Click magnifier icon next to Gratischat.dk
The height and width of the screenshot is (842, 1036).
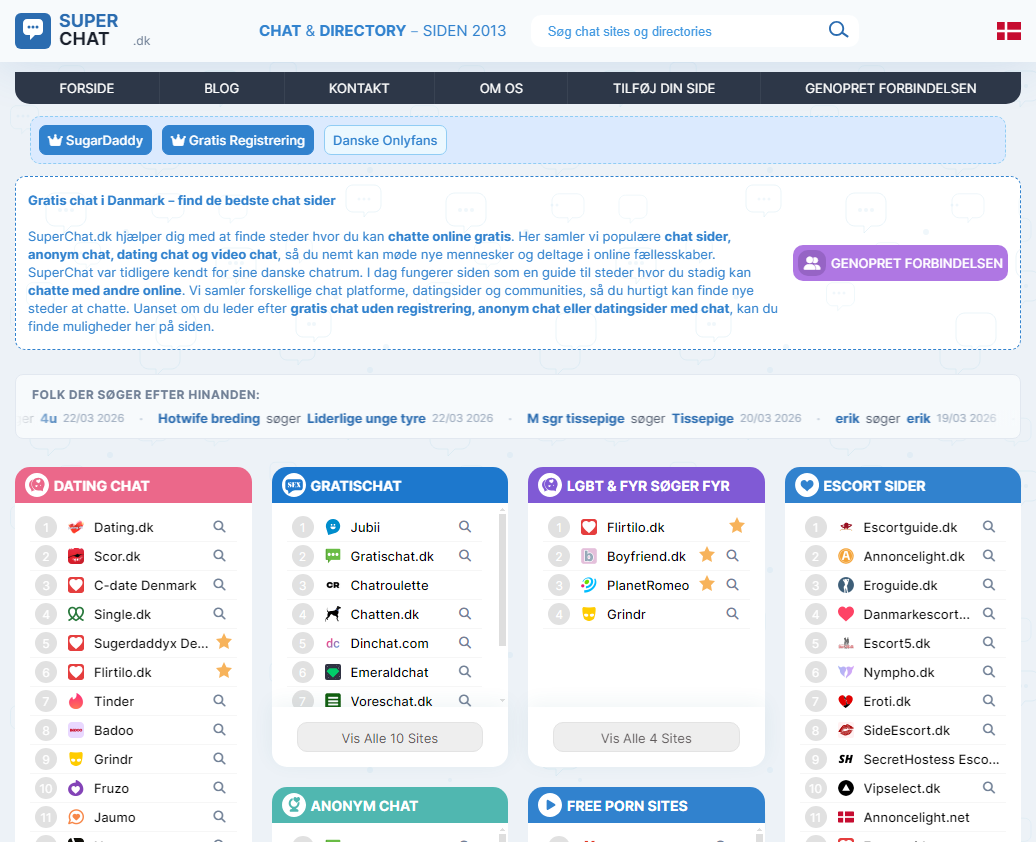coord(465,556)
